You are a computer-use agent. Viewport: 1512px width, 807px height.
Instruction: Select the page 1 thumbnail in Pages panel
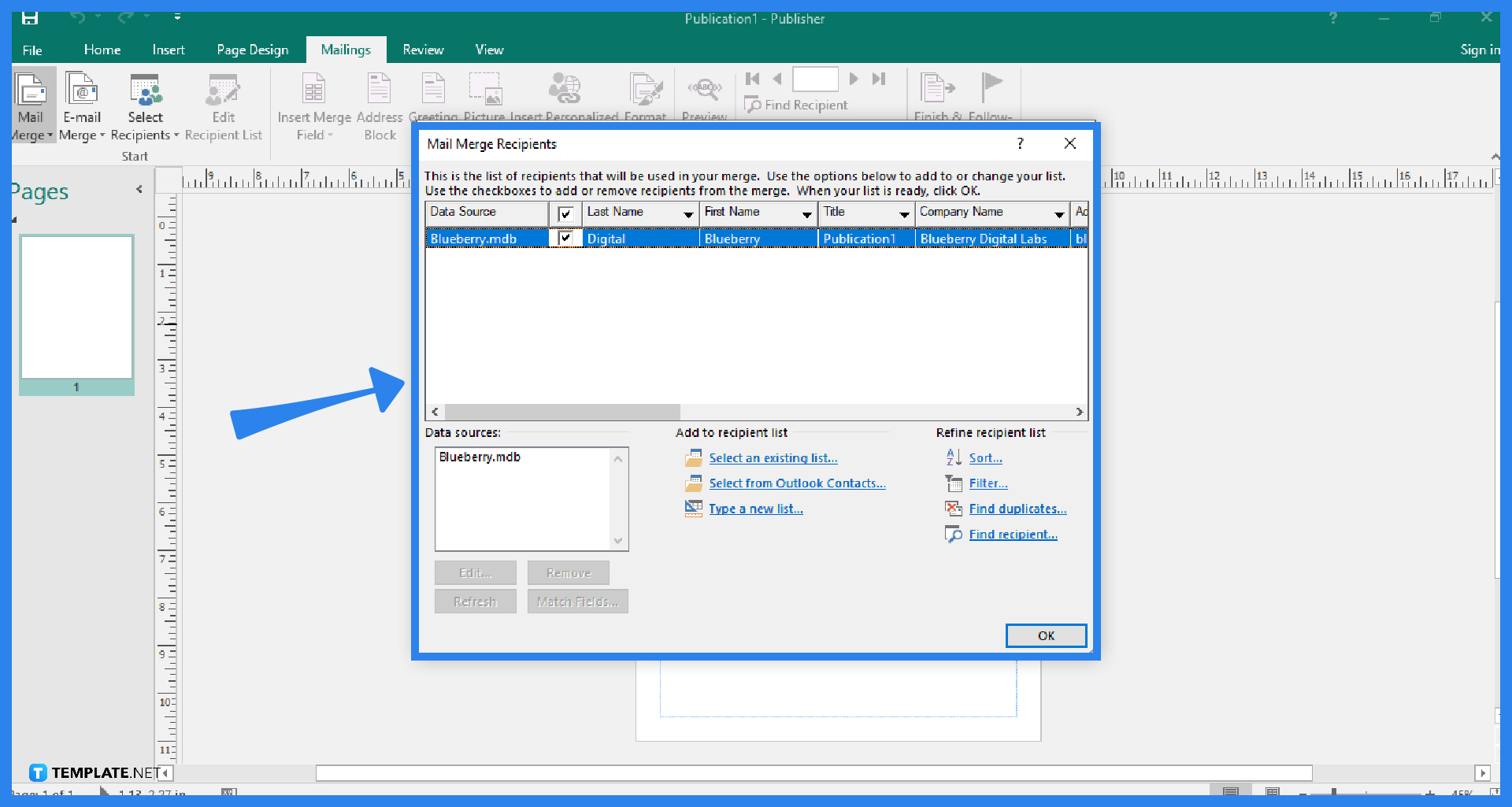[x=76, y=307]
